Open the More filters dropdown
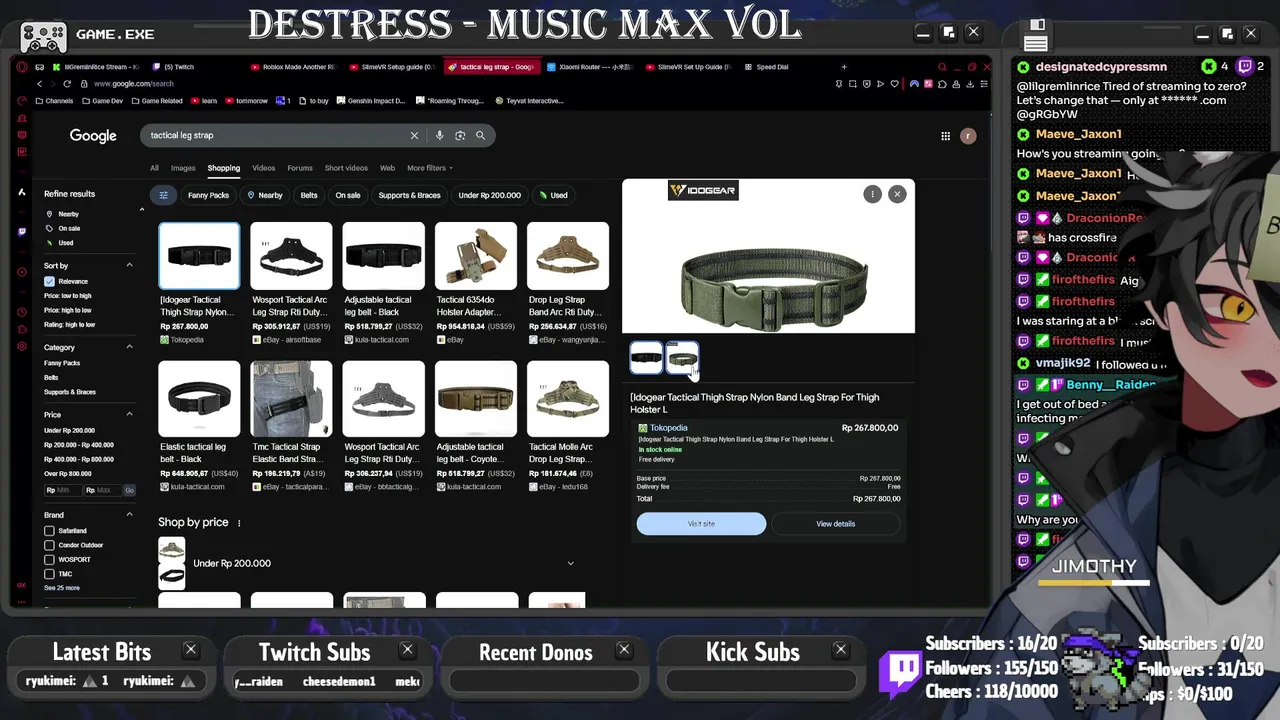 click(429, 168)
